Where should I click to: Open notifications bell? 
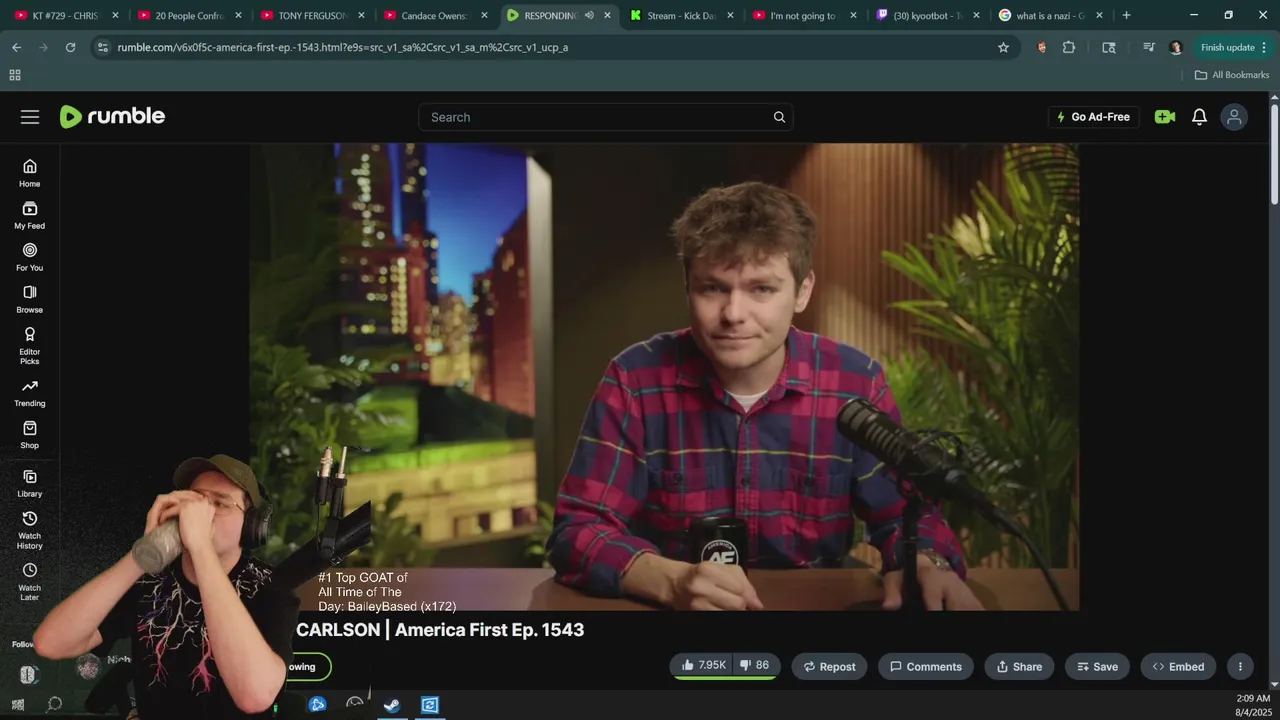tap(1200, 117)
